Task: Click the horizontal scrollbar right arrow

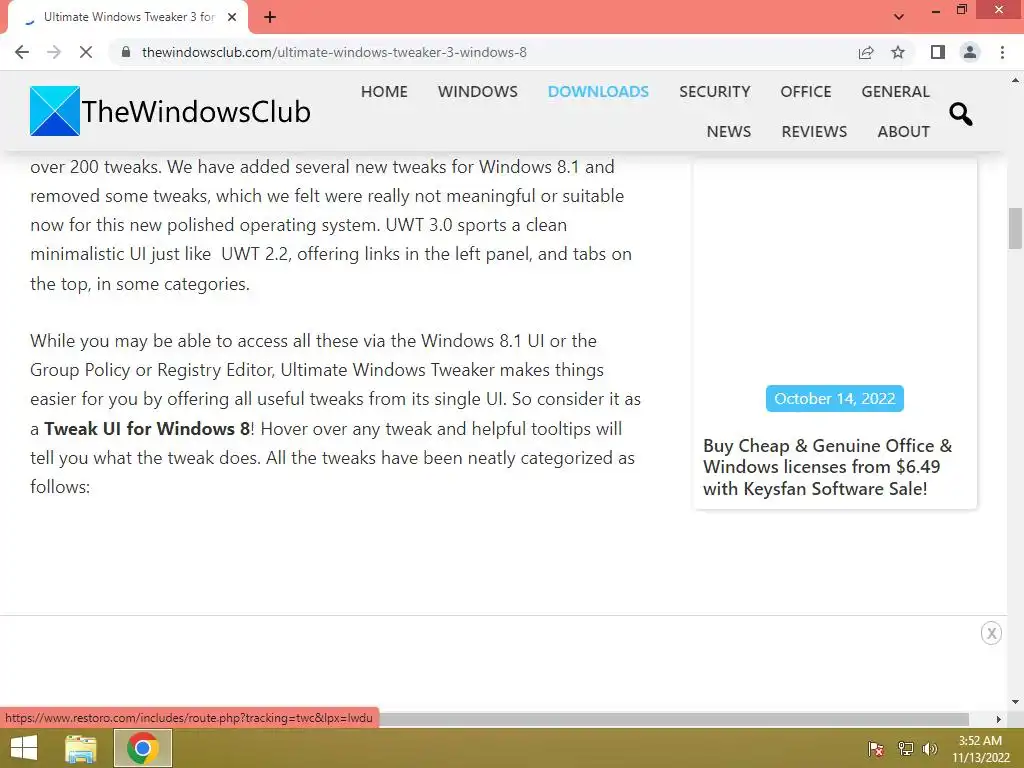Action: (x=998, y=719)
